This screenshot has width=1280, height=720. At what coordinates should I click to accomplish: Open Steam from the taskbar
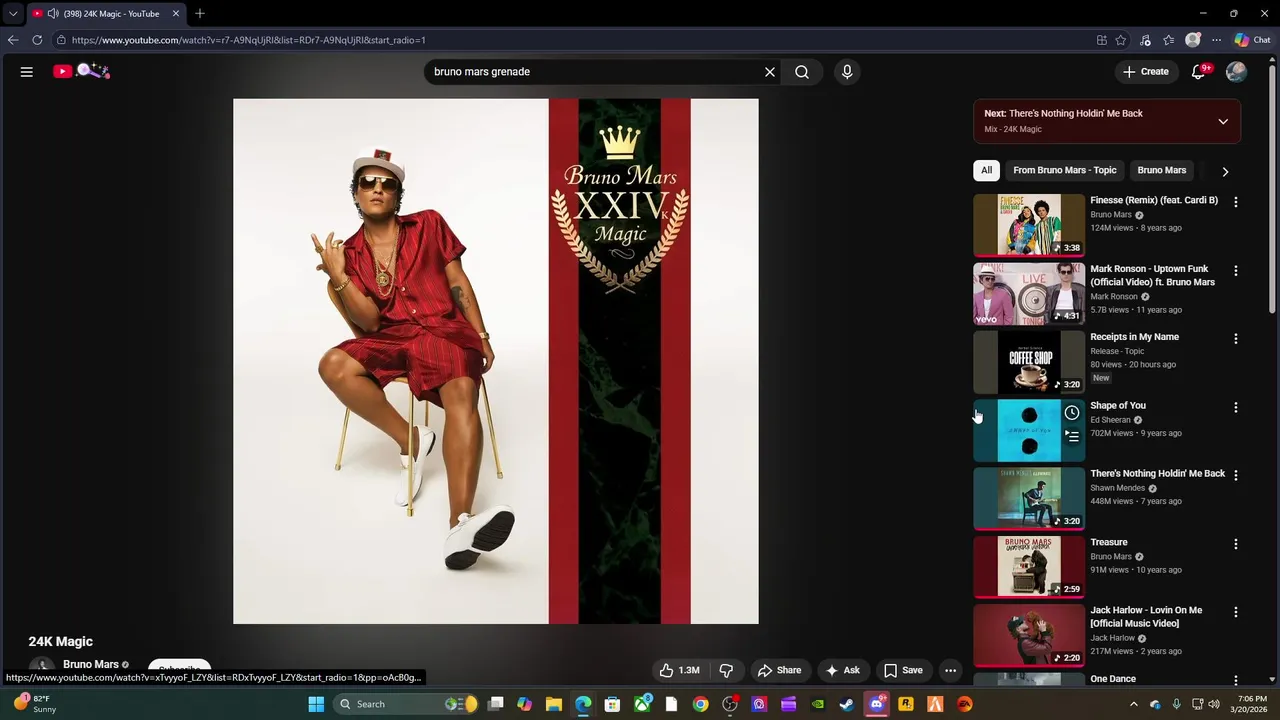pyautogui.click(x=847, y=704)
